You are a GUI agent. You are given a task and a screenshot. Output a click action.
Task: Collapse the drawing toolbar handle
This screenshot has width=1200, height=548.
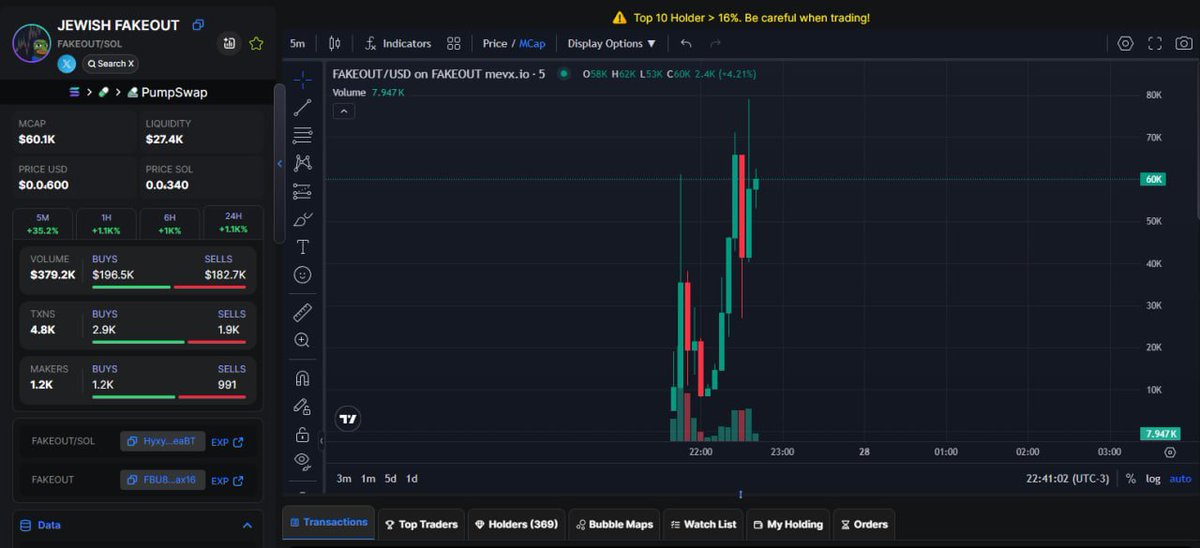[321, 440]
